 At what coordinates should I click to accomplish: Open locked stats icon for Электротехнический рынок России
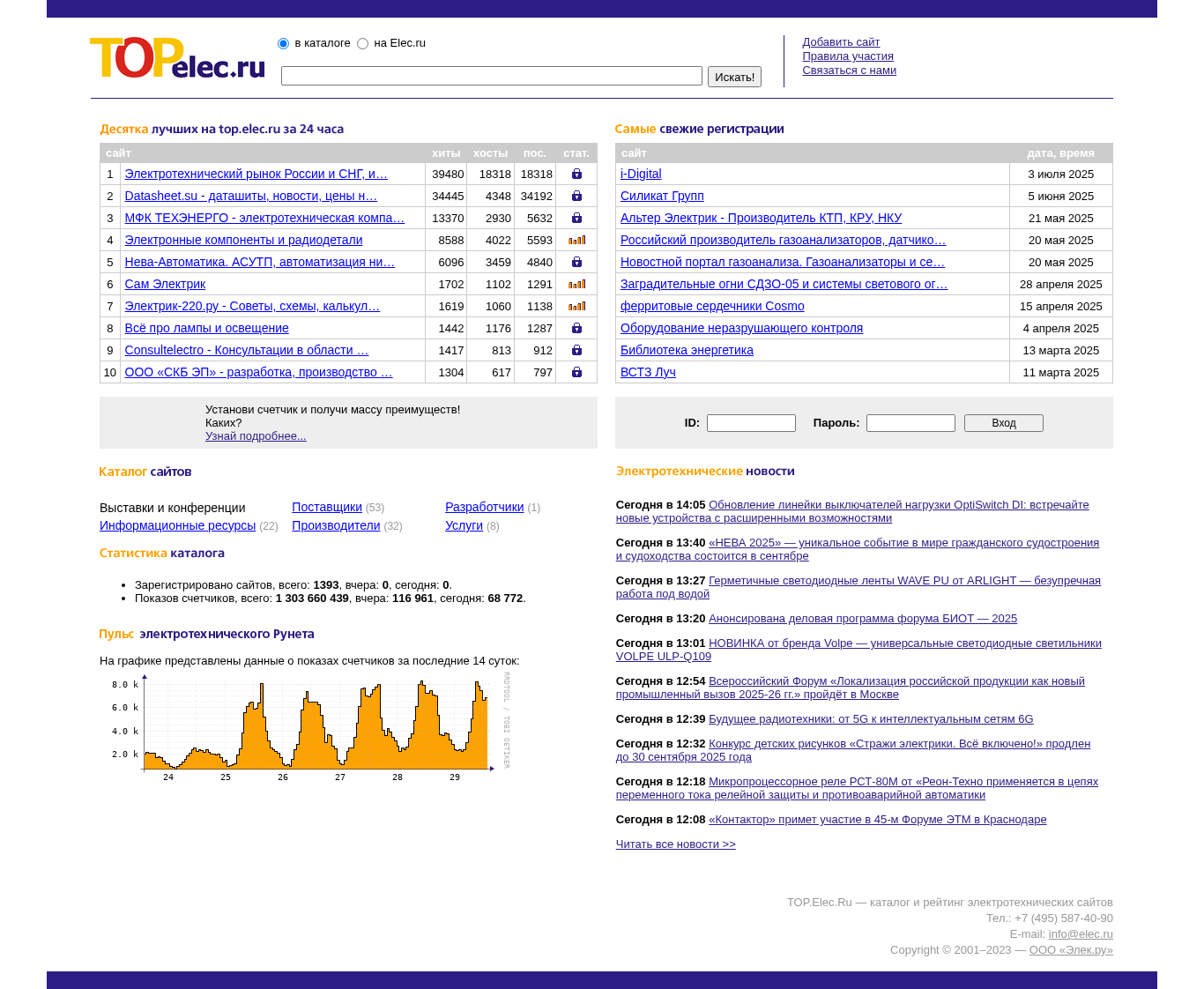click(x=576, y=174)
